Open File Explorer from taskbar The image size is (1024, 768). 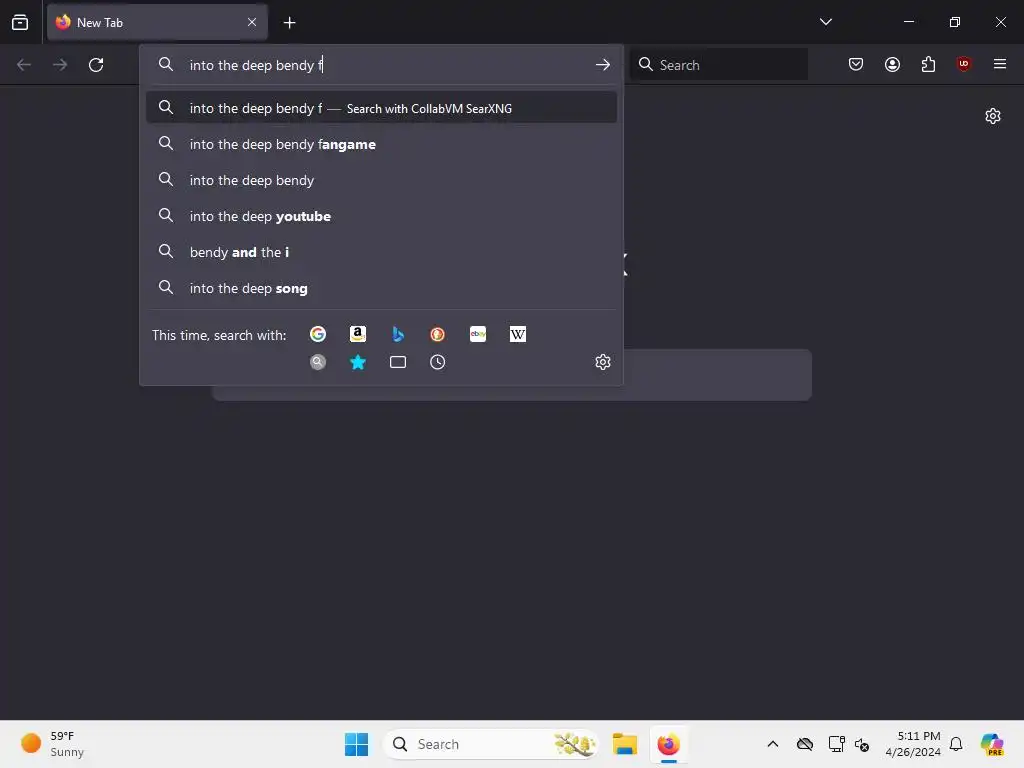(624, 744)
